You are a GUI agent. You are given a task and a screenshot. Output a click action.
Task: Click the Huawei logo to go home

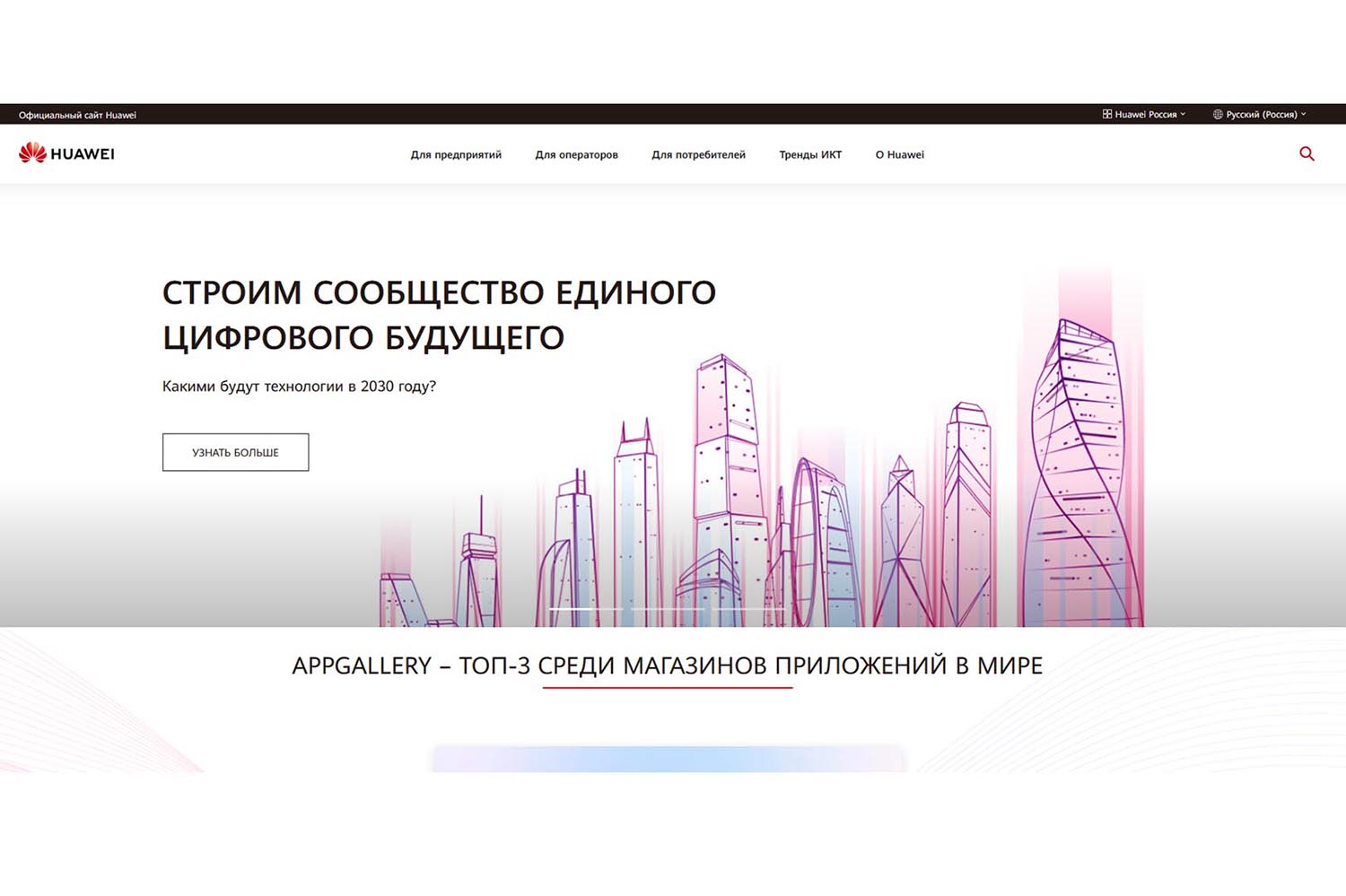tap(67, 153)
